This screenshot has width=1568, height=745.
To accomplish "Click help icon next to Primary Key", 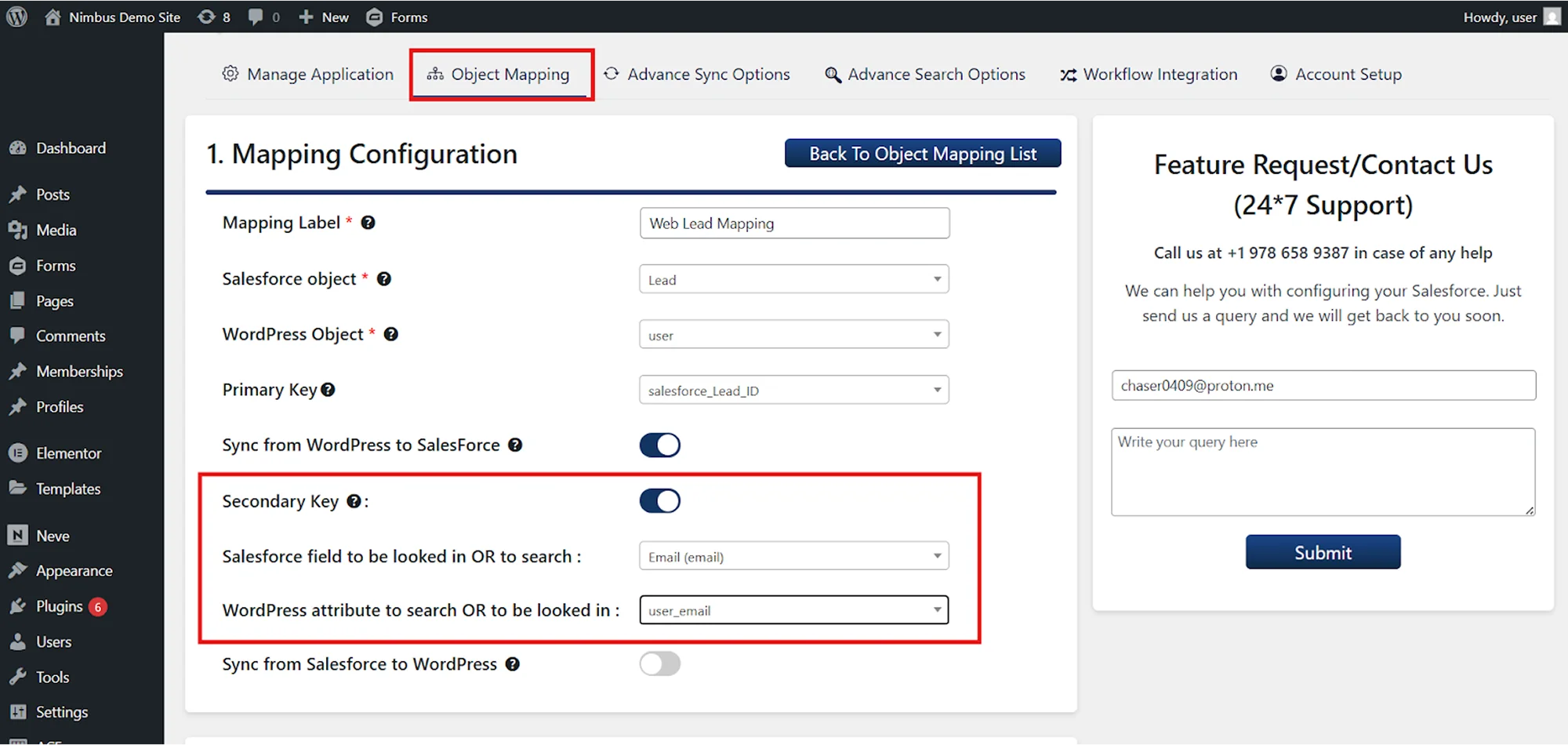I will [328, 390].
